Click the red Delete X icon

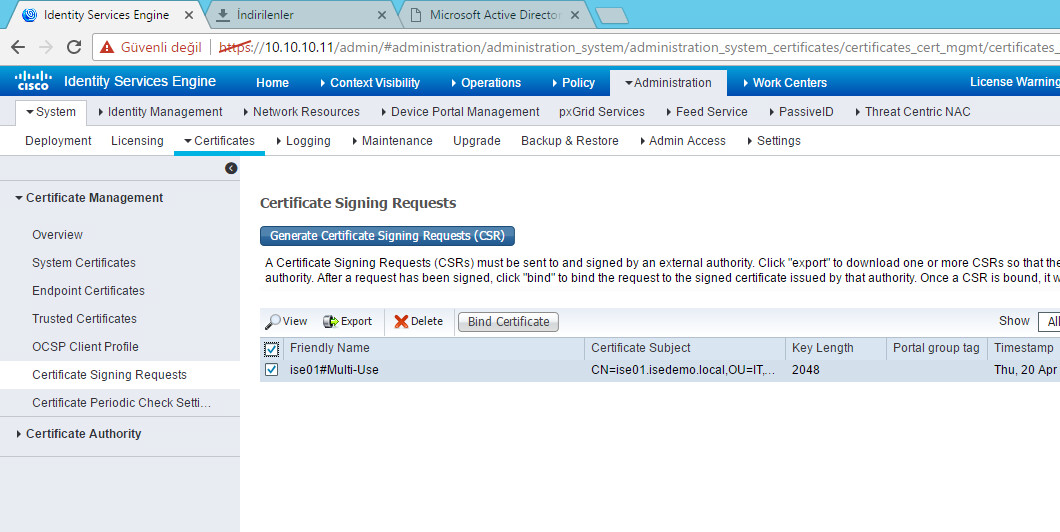(x=401, y=322)
